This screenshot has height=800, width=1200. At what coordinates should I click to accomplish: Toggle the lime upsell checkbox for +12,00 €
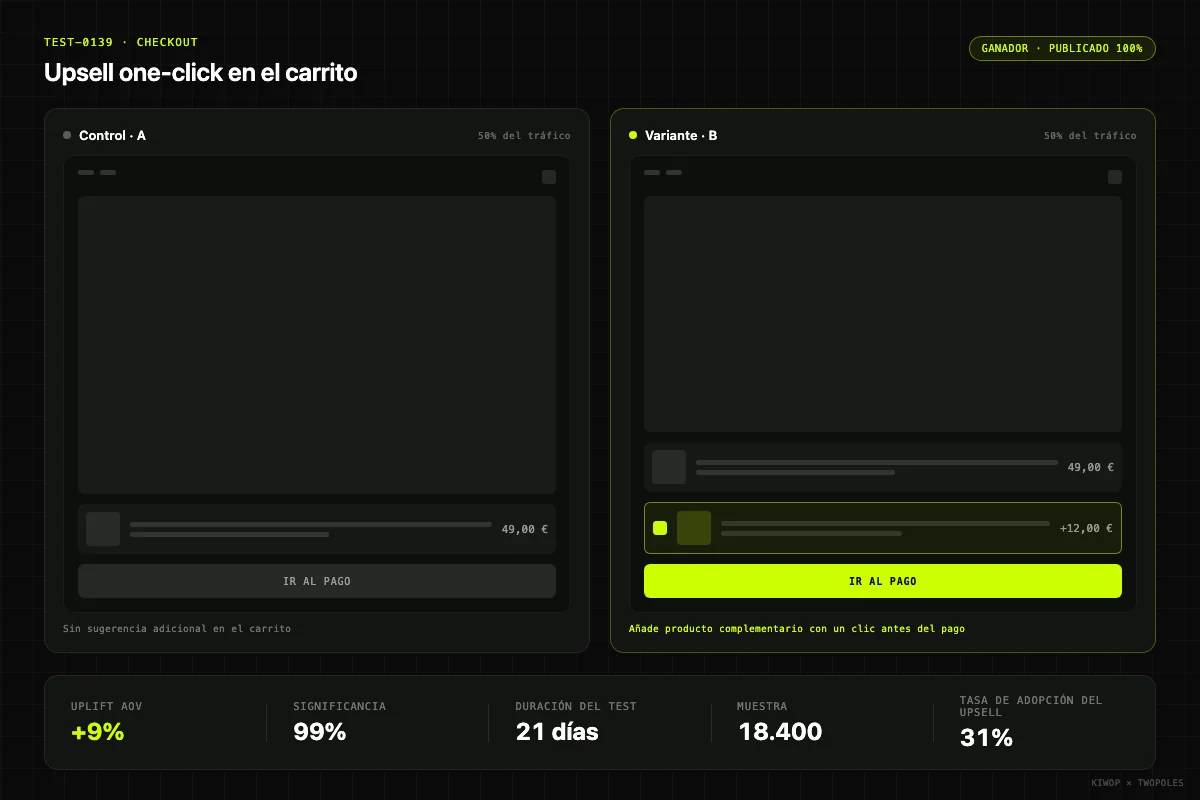point(660,528)
